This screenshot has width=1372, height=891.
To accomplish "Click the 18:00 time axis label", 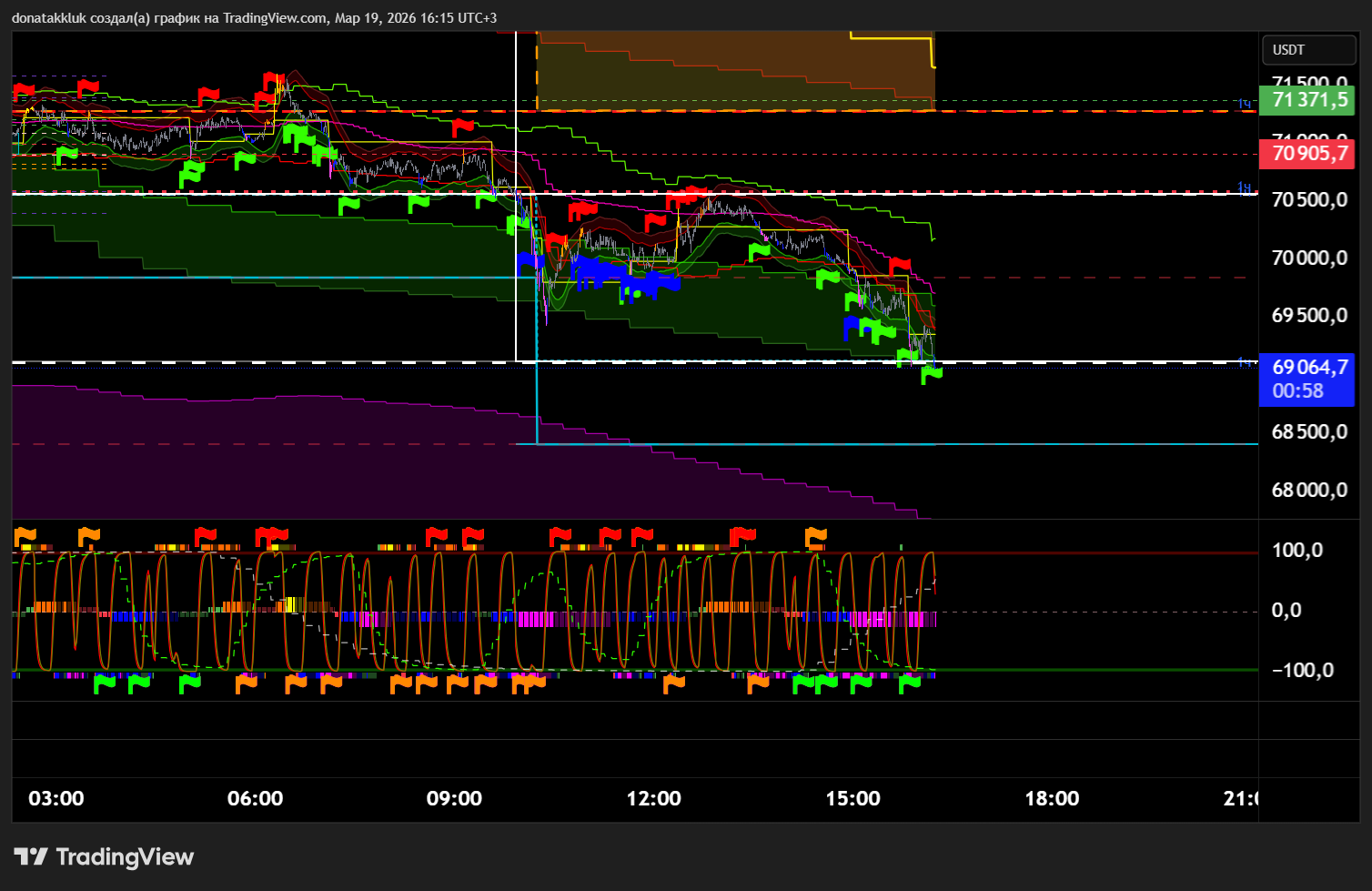I will 1052,798.
